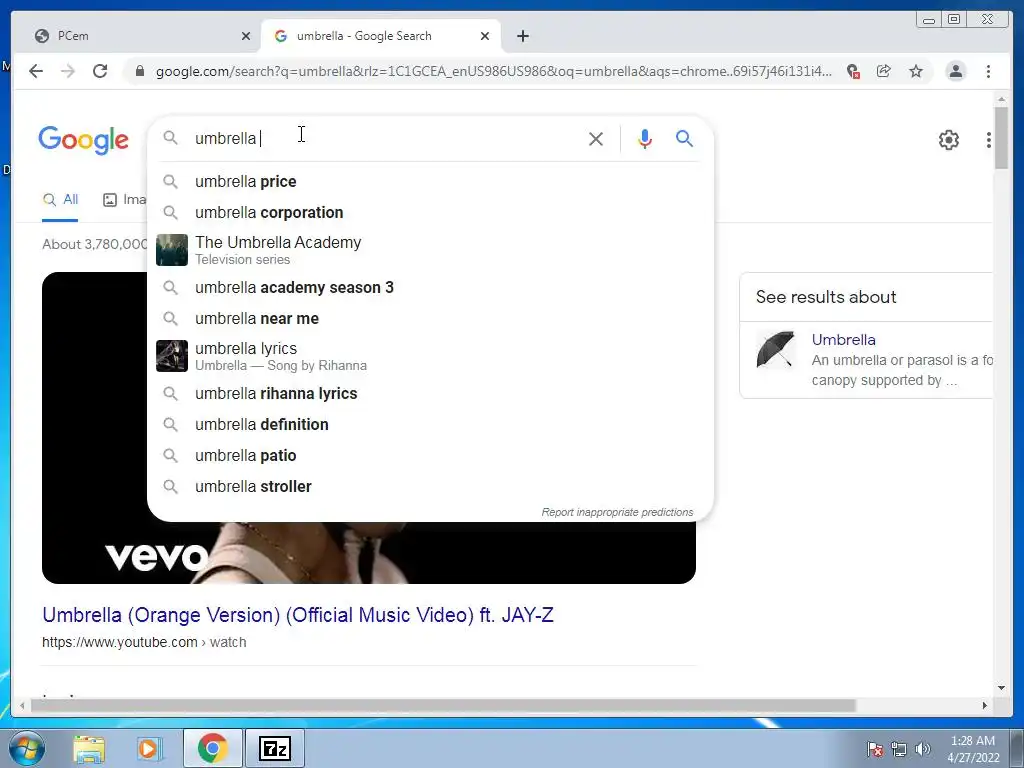Choose suggestion umbrella corporation
Screen dimensions: 1024x768
pyautogui.click(x=430, y=212)
